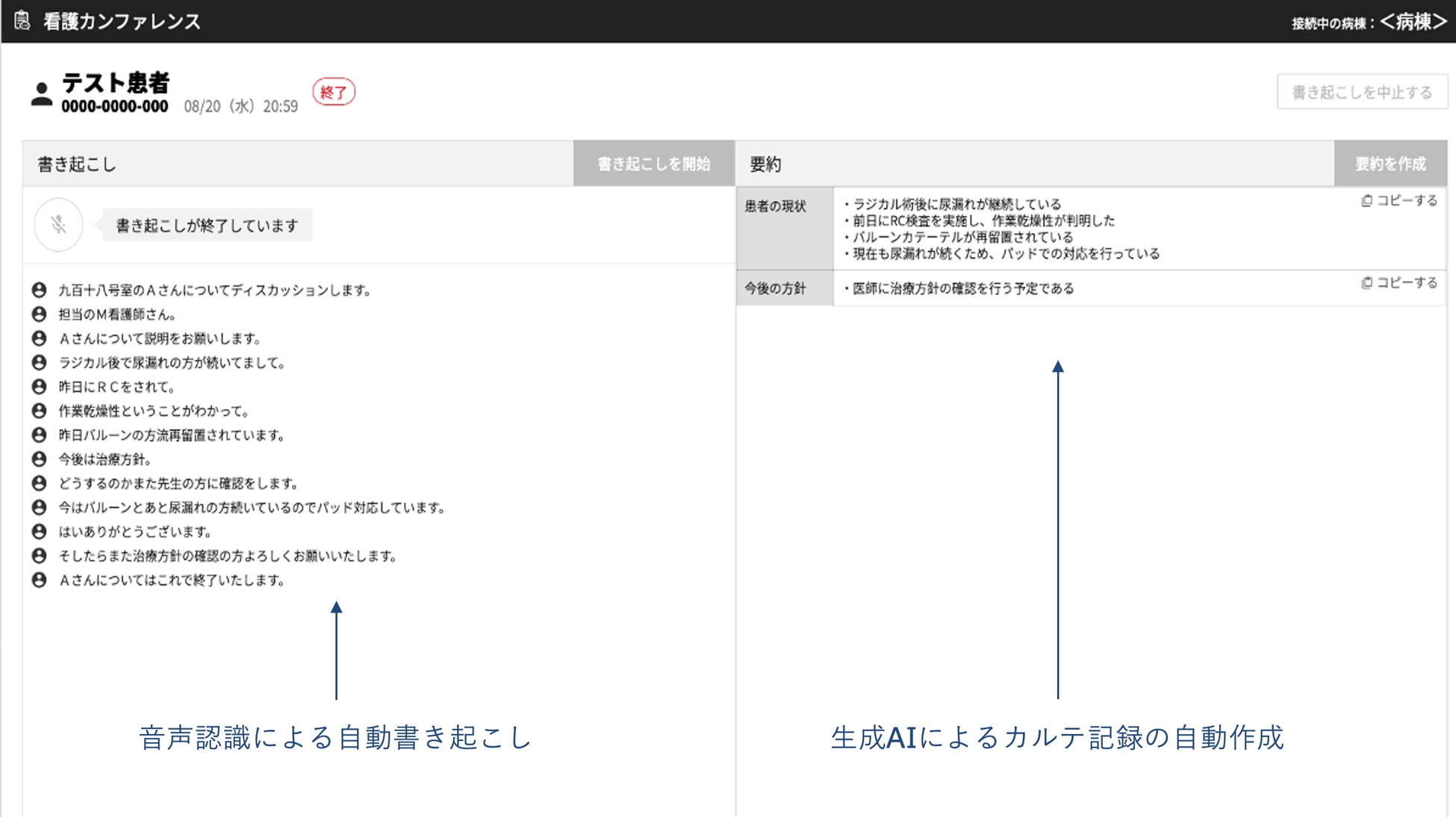The image size is (1456, 817).
Task: Open the connected ward selector <病棟>
Action: tap(1413, 22)
